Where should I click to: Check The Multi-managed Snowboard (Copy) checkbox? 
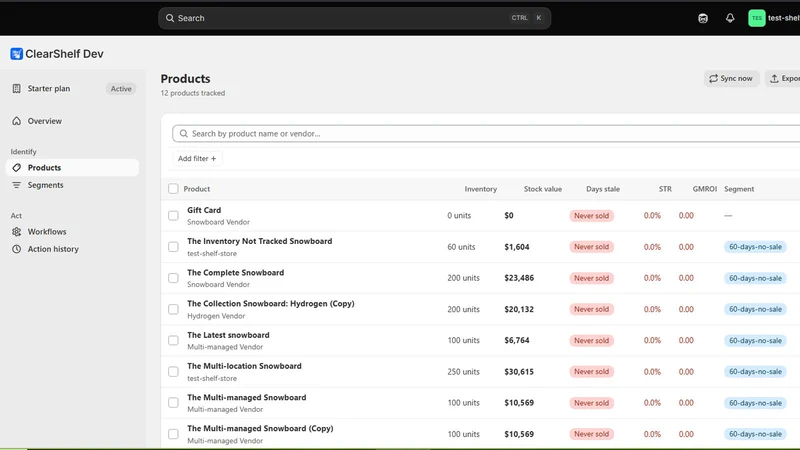tap(173, 434)
